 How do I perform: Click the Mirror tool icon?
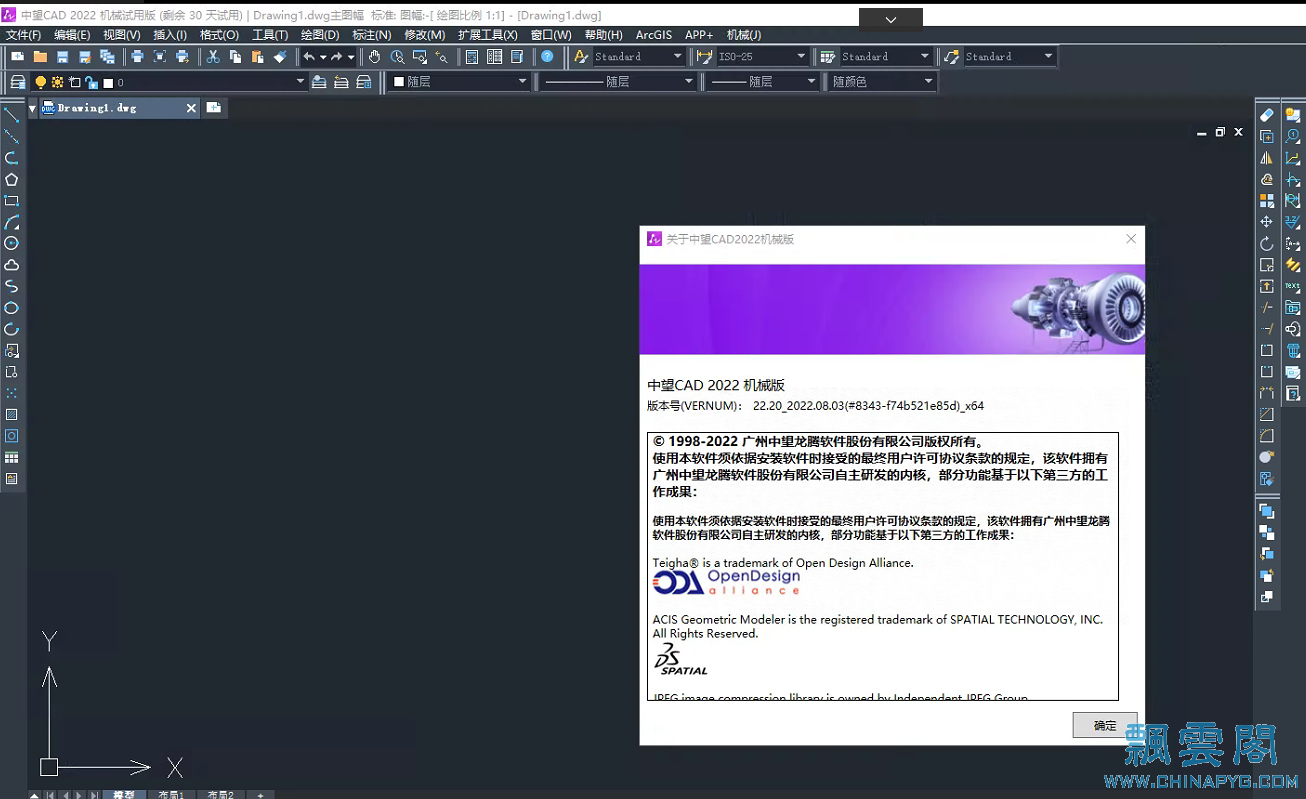click(1267, 158)
